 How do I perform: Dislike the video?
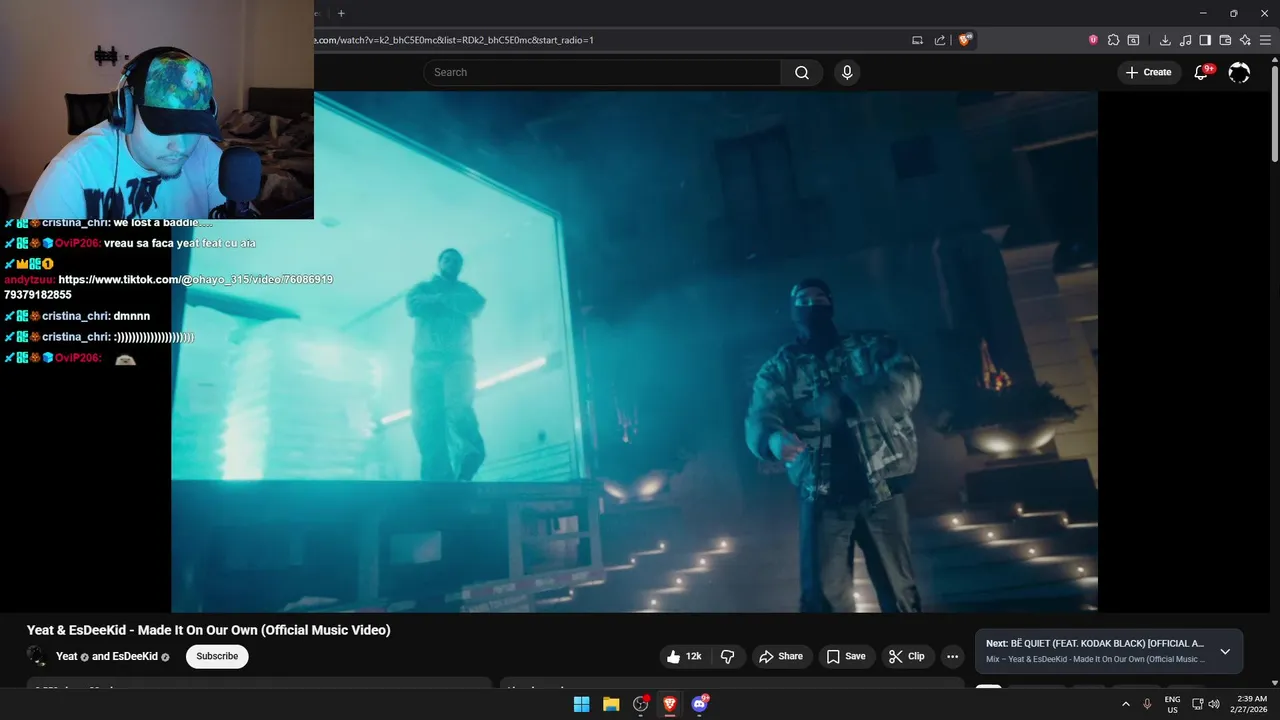pos(727,656)
